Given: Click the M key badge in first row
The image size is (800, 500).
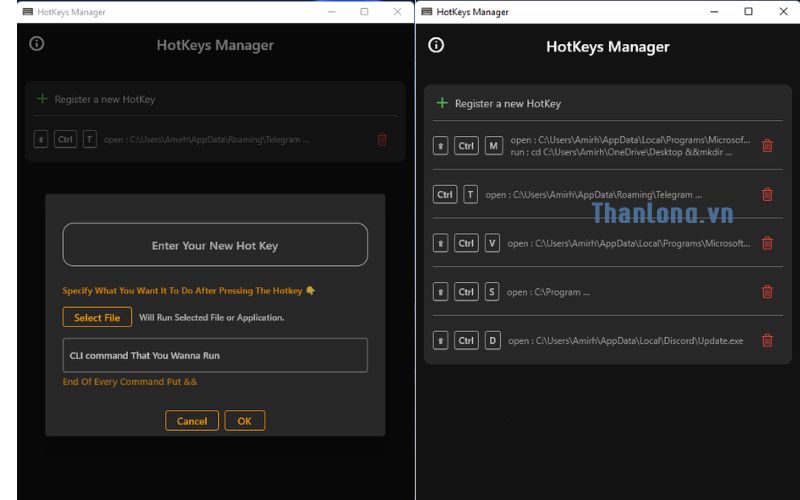Looking at the screenshot, I should [493, 146].
